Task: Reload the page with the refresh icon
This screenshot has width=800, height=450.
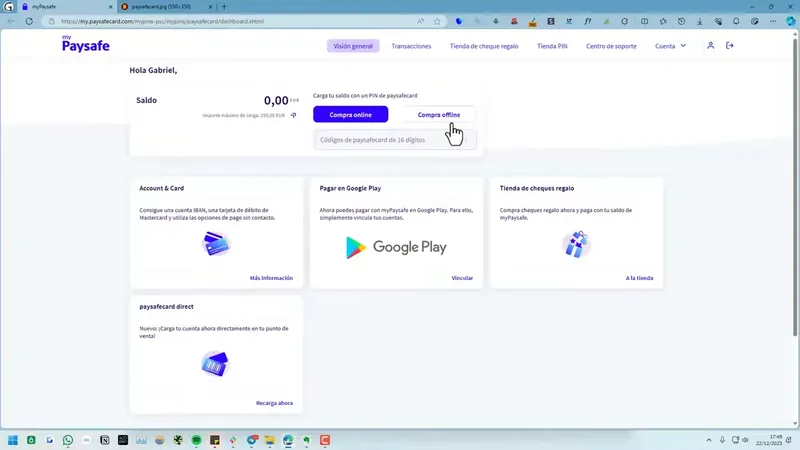Action: 29,21
